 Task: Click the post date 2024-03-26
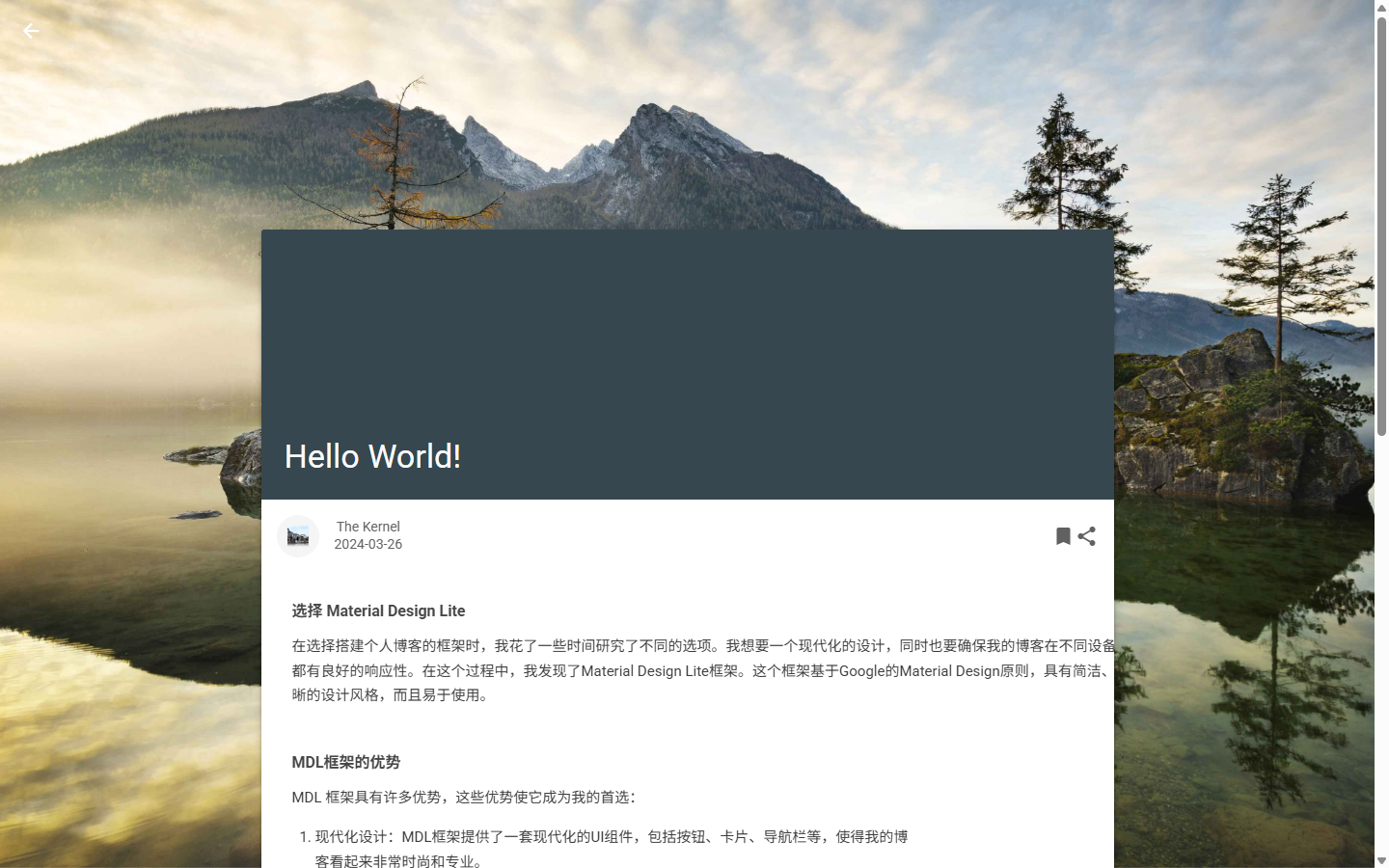click(x=368, y=544)
